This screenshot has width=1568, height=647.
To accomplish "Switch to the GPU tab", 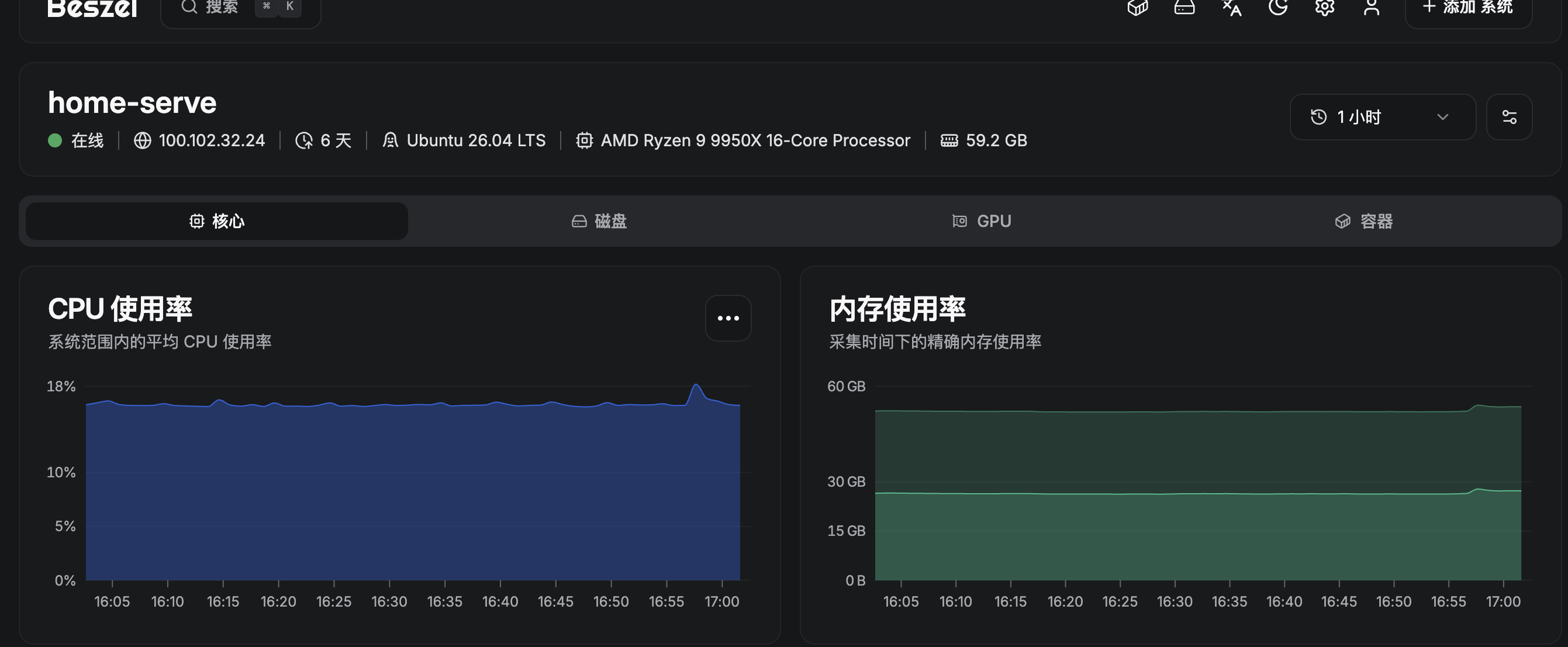I will point(981,221).
